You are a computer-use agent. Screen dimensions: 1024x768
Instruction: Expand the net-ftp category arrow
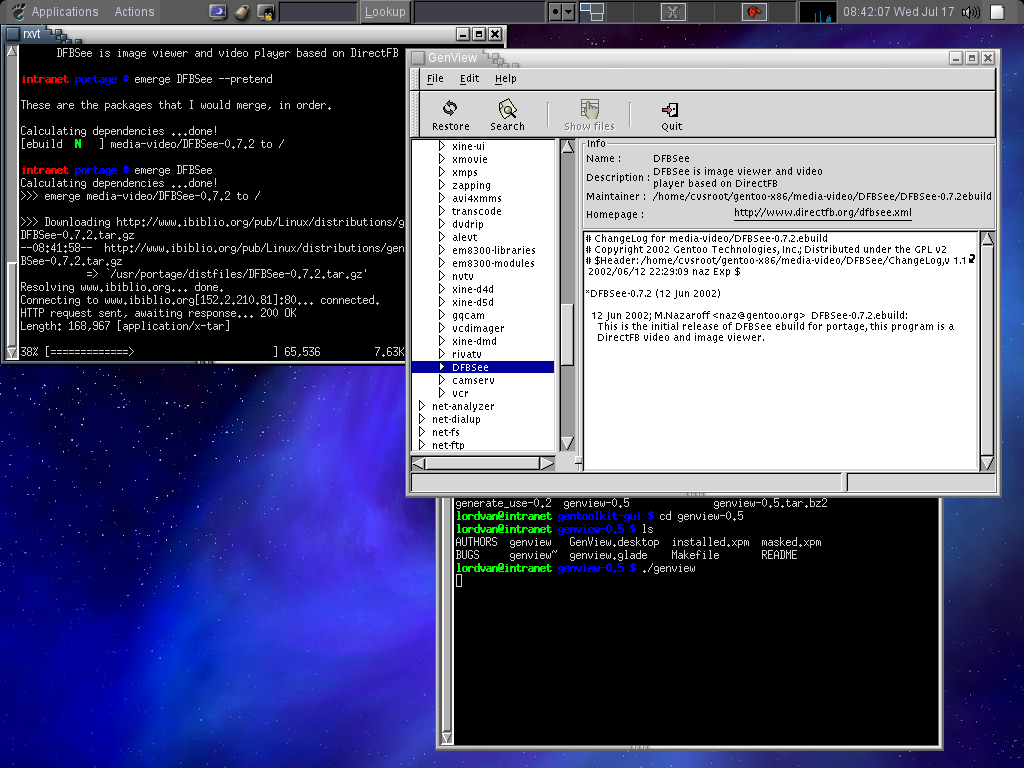(x=422, y=446)
